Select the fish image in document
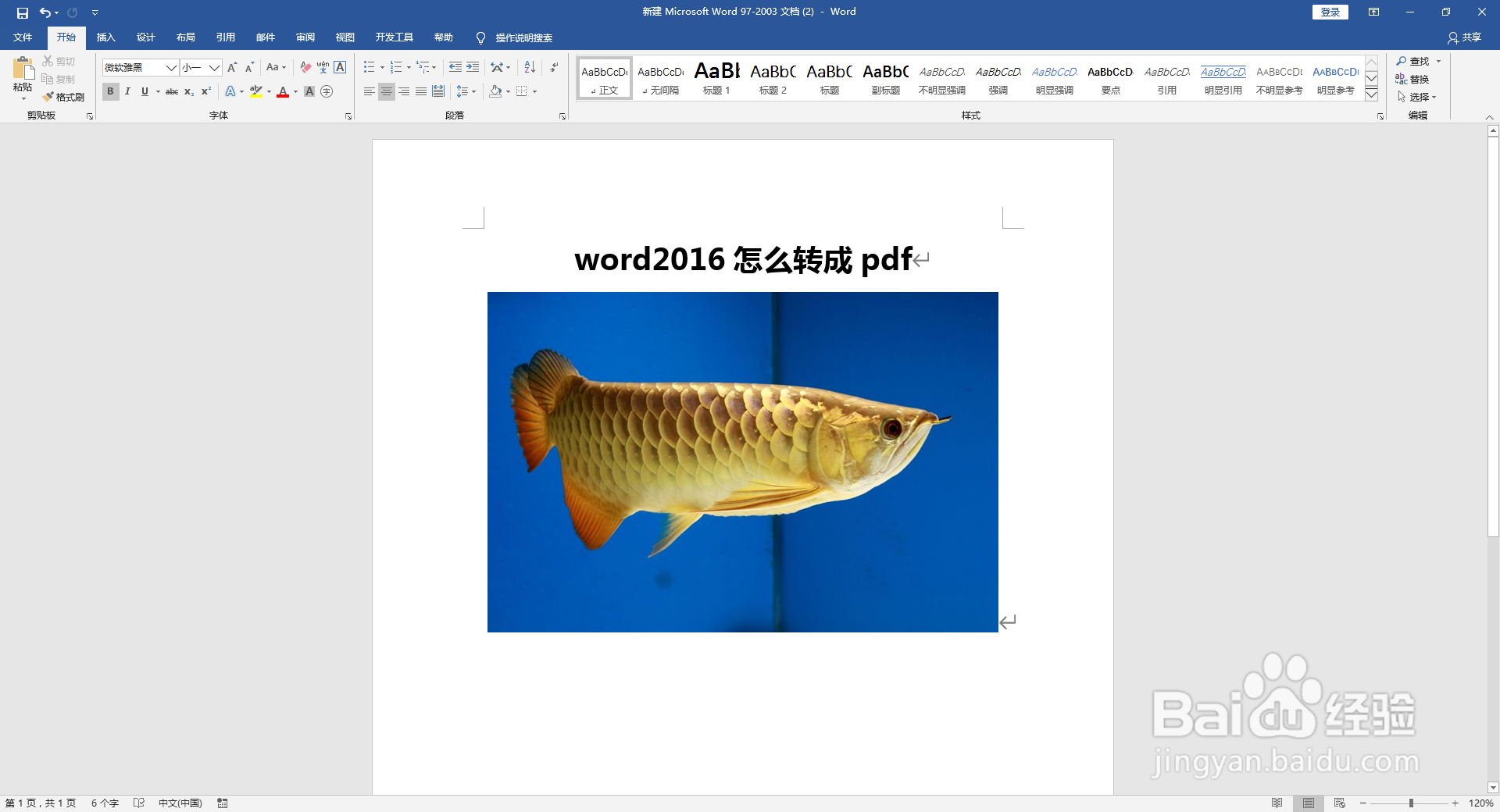This screenshot has width=1500, height=812. 742,462
